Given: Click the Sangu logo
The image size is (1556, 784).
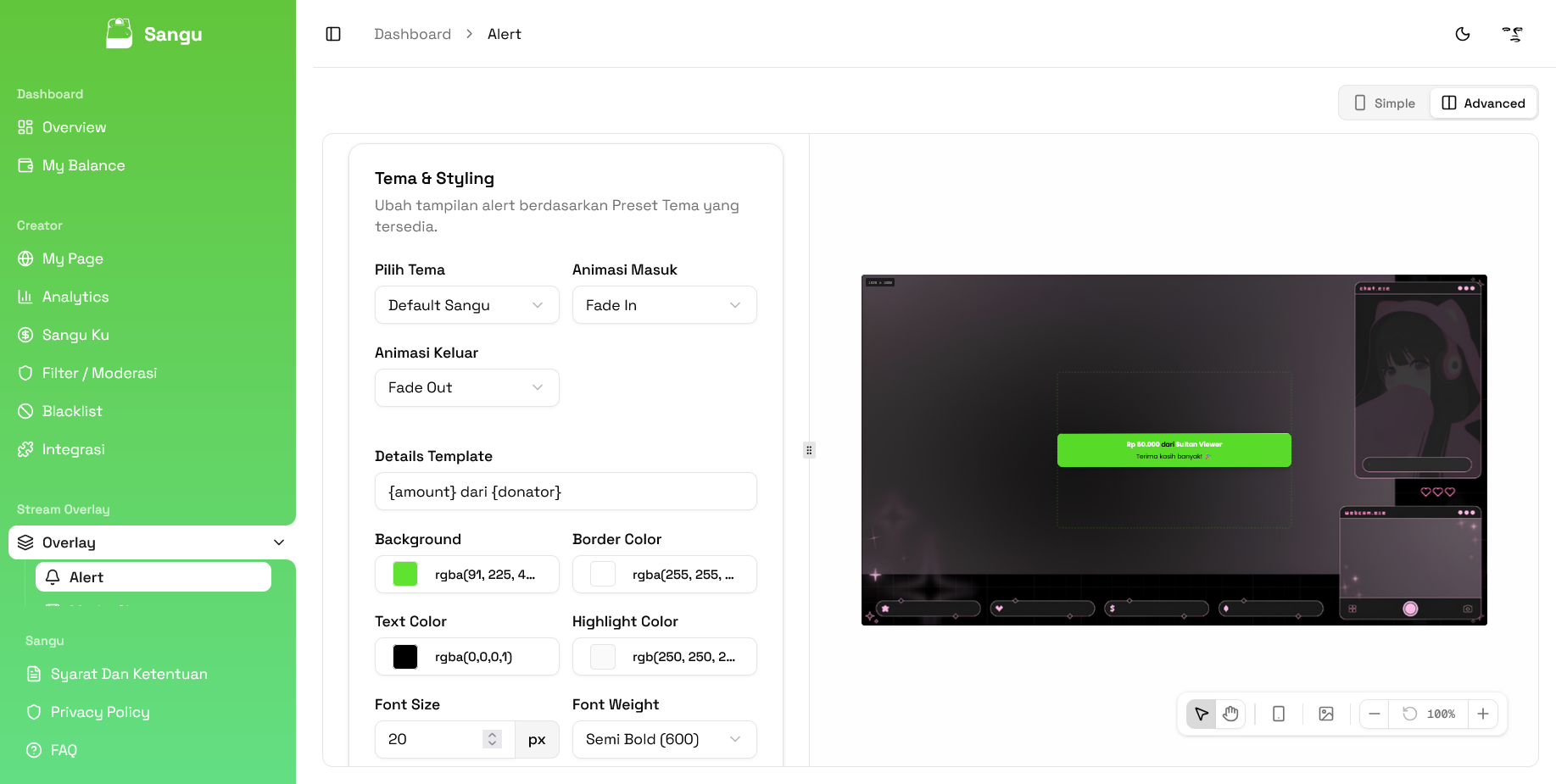Looking at the screenshot, I should 154,34.
